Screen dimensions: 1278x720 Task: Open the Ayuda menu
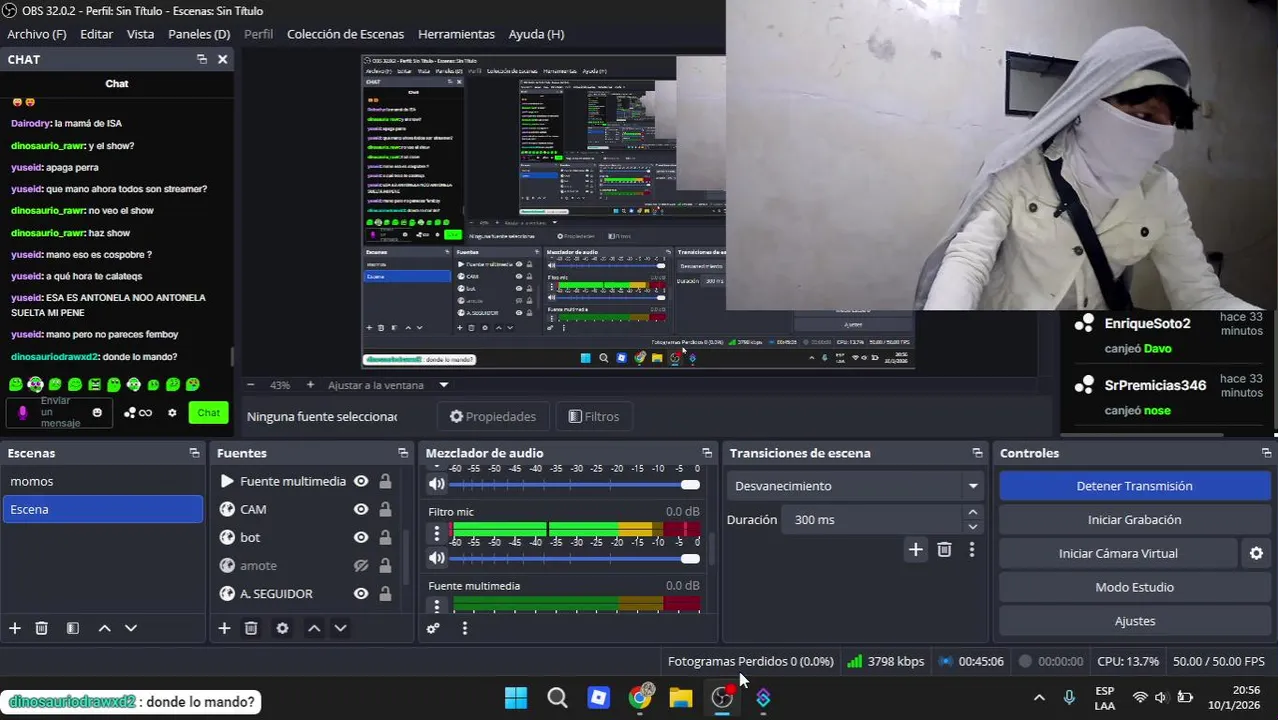click(536, 34)
